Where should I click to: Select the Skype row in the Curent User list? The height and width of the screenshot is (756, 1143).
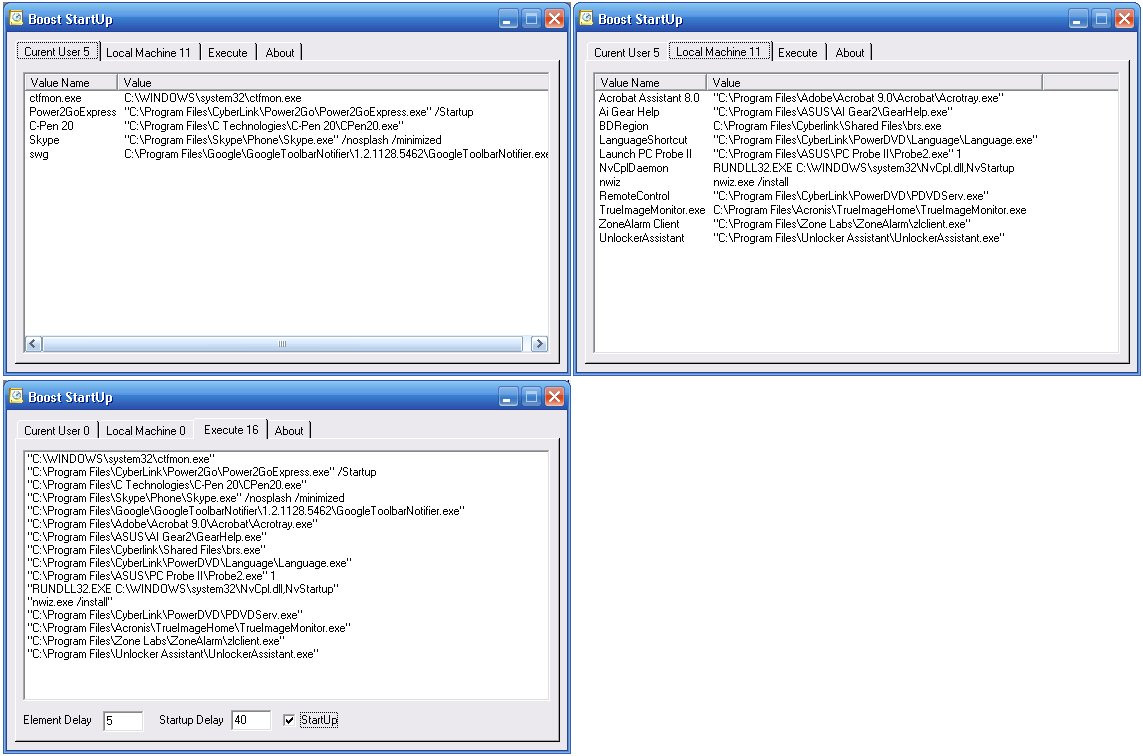[x=286, y=139]
